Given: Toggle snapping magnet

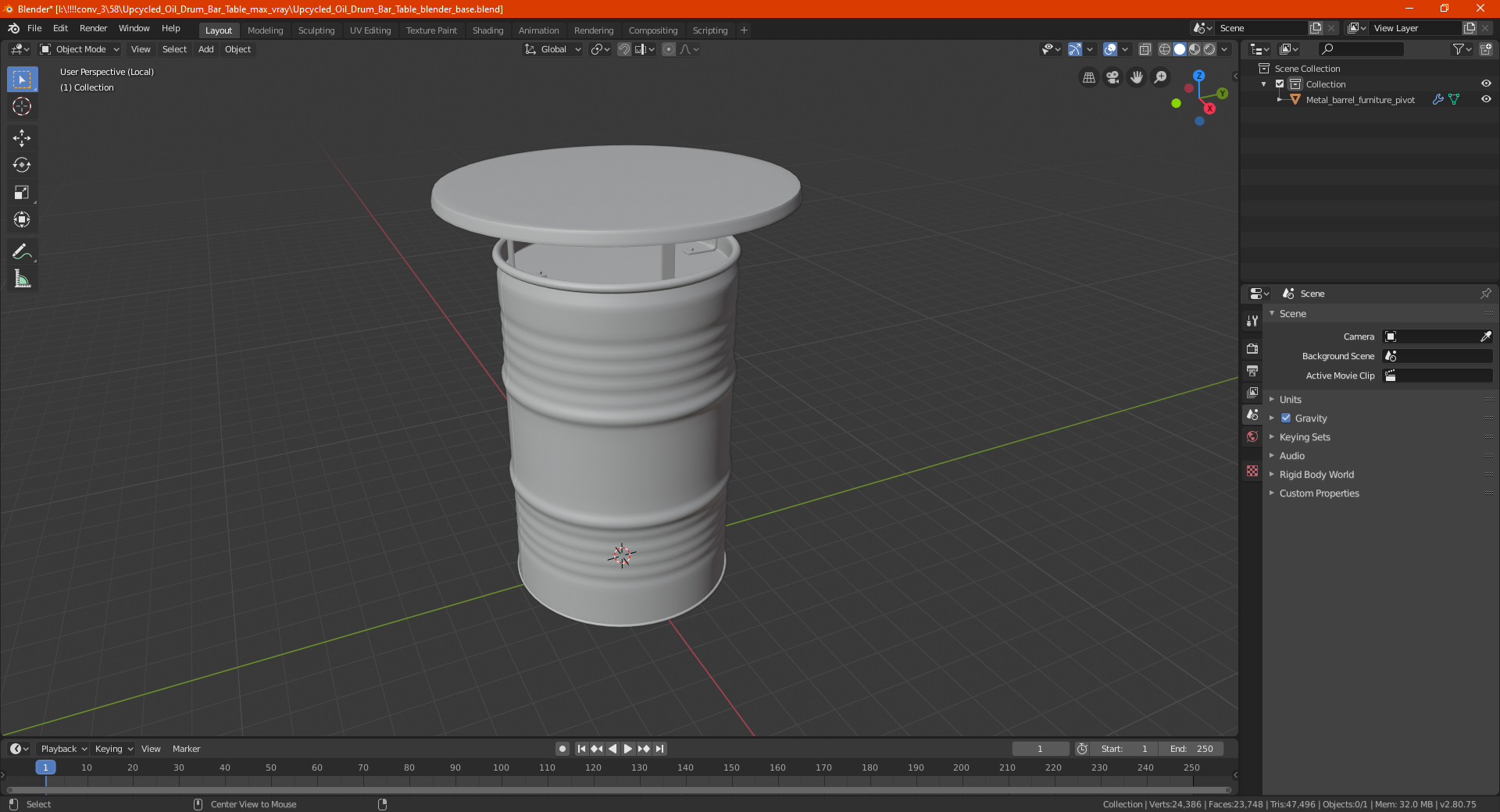Looking at the screenshot, I should click(623, 49).
